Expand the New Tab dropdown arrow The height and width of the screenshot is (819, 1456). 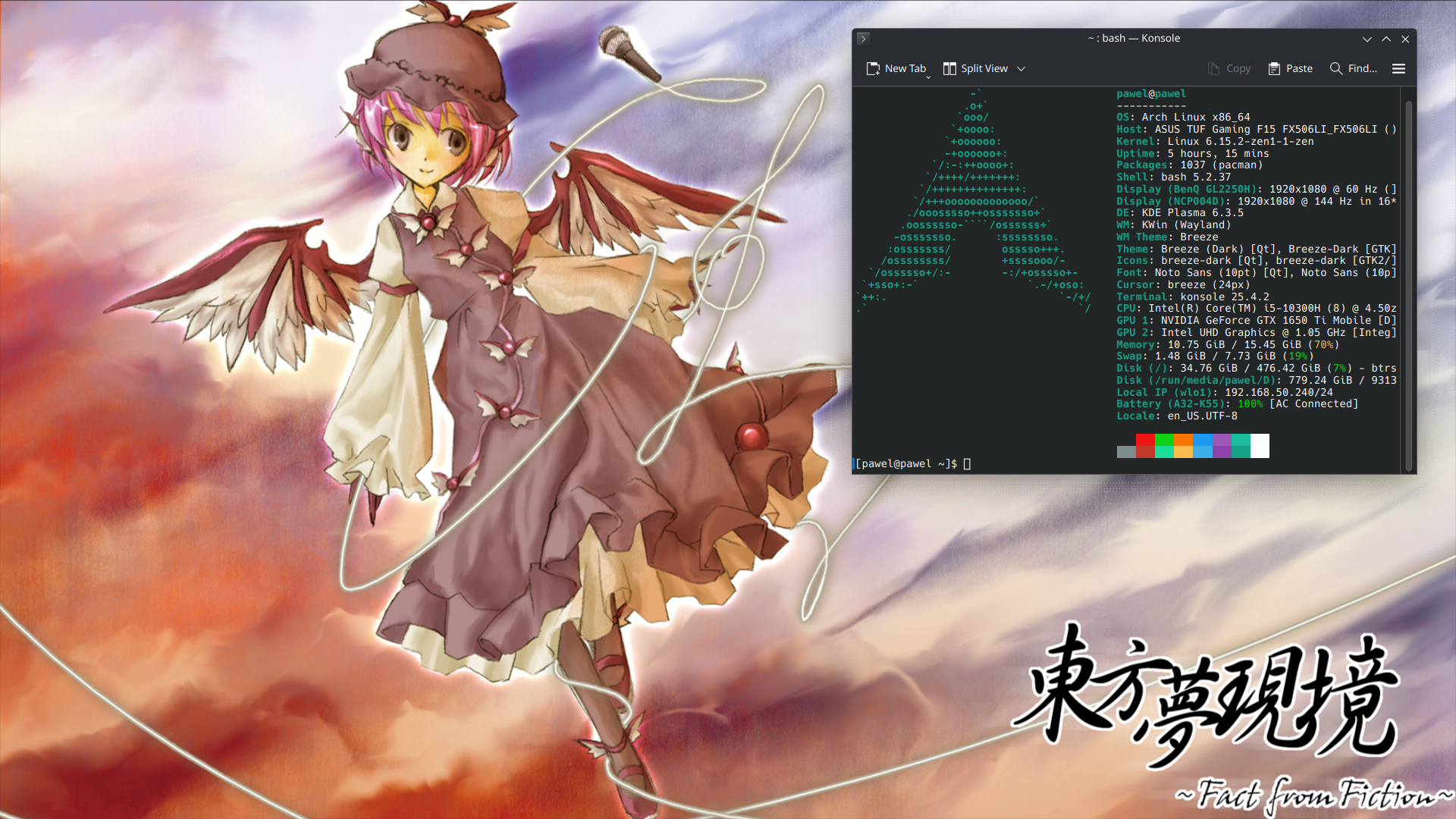pyautogui.click(x=928, y=76)
